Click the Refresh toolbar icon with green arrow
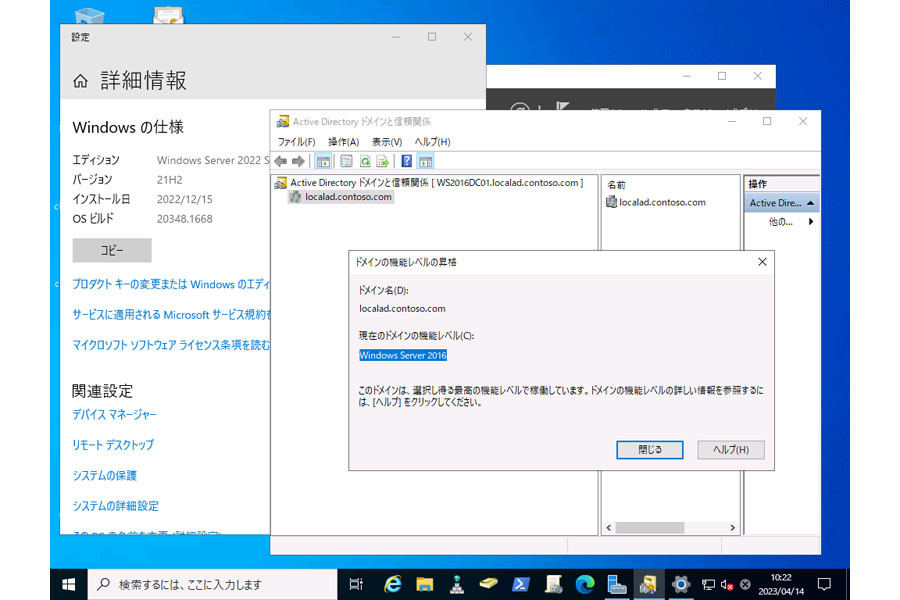The width and height of the screenshot is (900, 600). pos(364,161)
